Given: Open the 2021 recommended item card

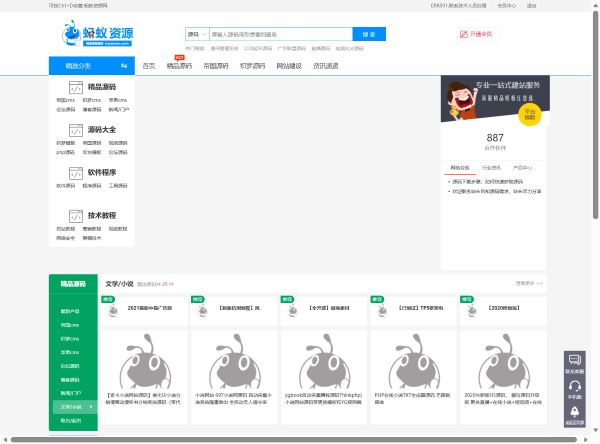Looking at the screenshot, I should click(145, 311).
